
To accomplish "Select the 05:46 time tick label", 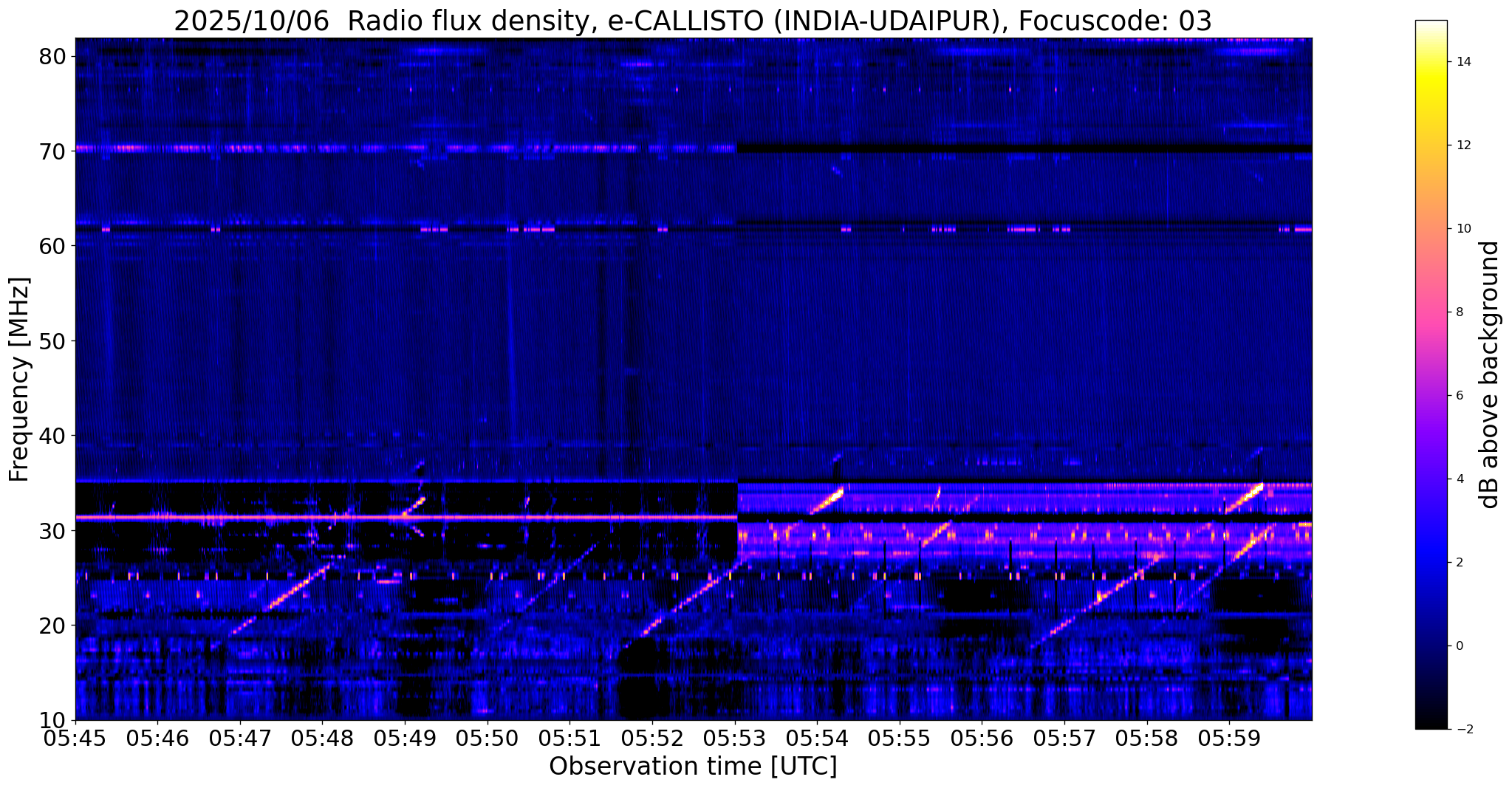I will tap(157, 739).
